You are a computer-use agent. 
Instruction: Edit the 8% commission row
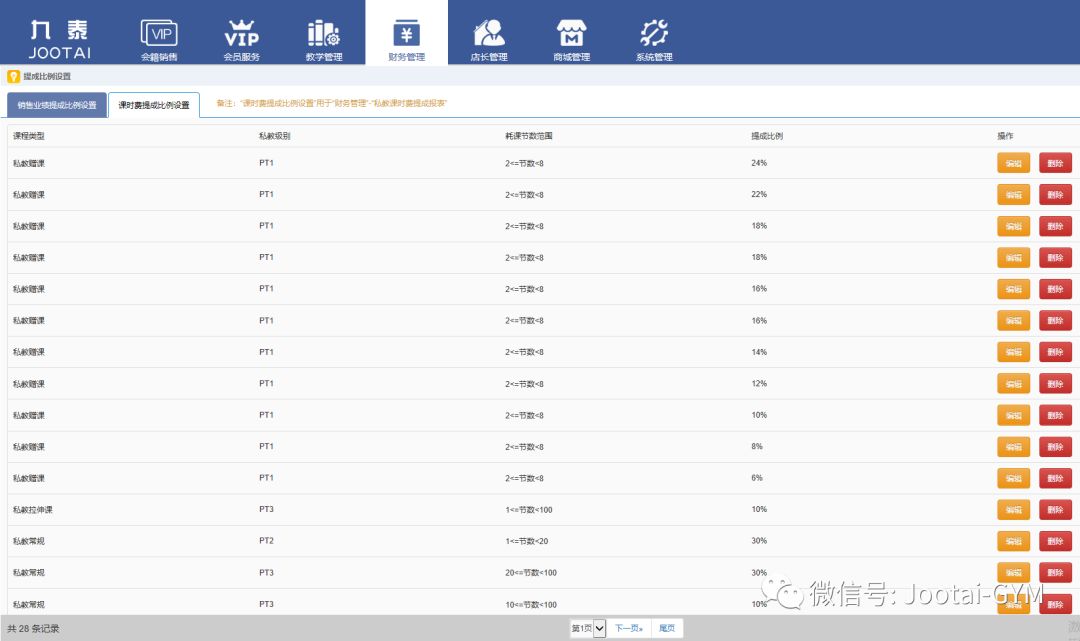pos(1013,447)
